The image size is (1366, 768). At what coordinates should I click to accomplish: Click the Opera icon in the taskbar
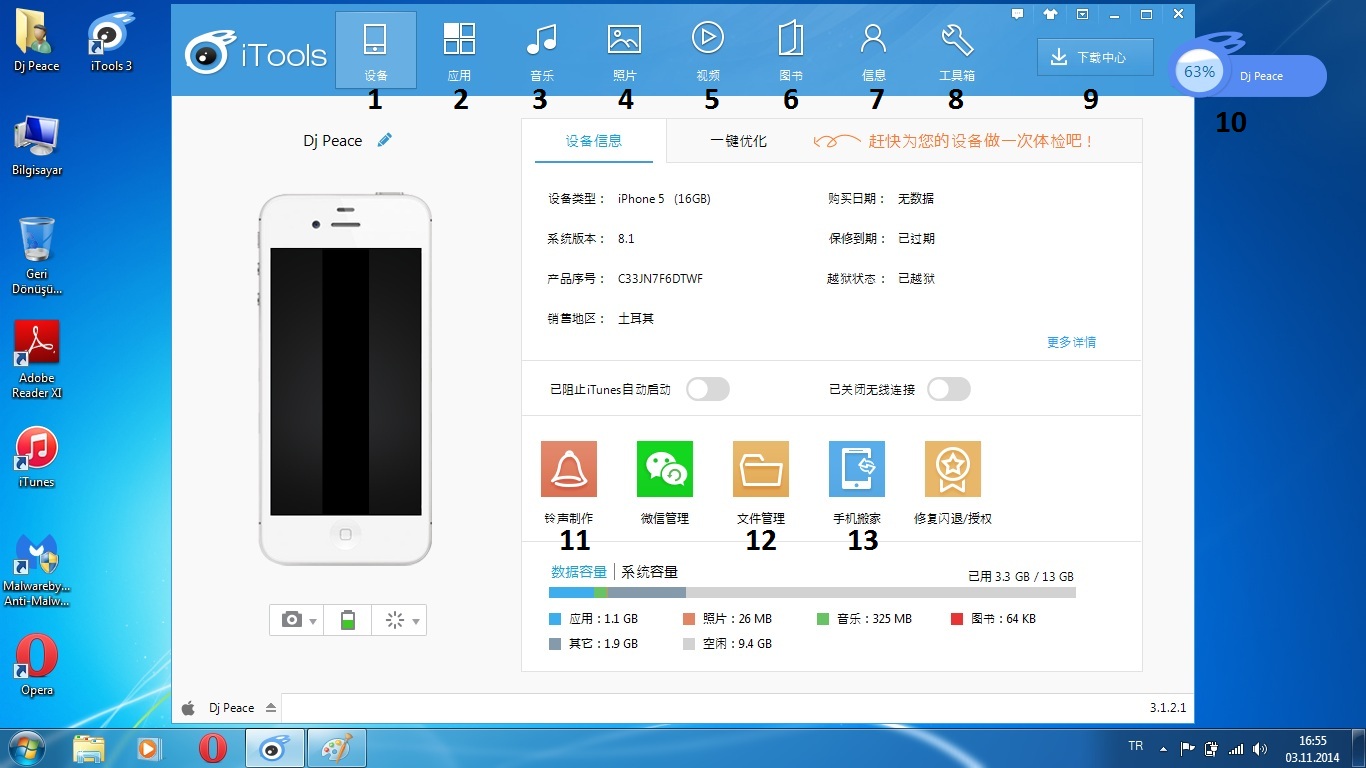click(x=212, y=748)
